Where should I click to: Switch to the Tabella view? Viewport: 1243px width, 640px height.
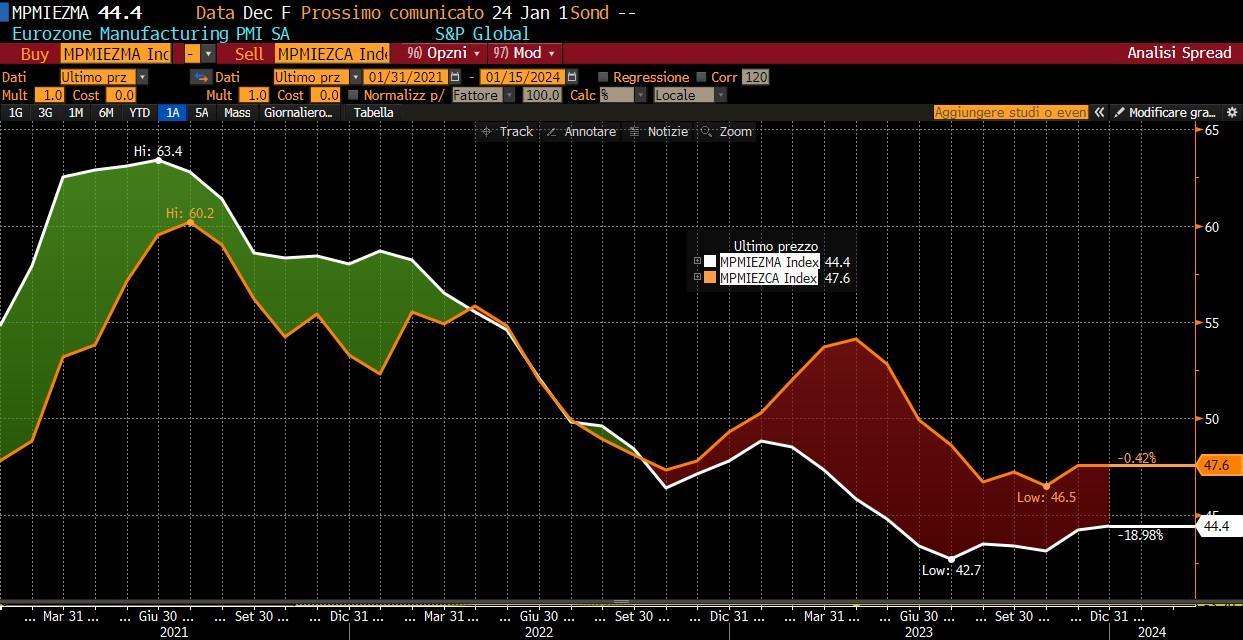pyautogui.click(x=373, y=113)
